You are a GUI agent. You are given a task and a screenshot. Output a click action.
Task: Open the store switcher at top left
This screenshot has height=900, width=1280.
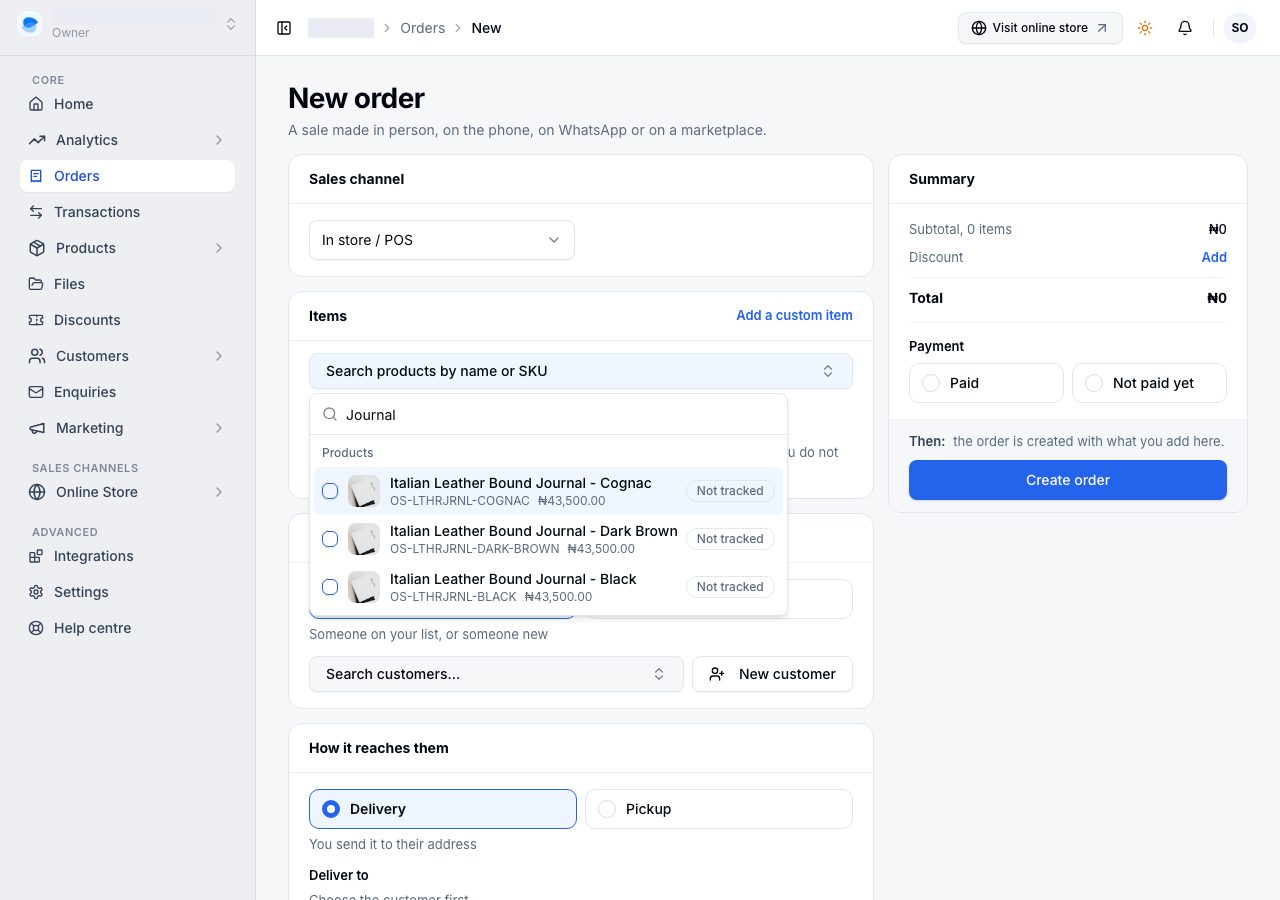point(128,24)
